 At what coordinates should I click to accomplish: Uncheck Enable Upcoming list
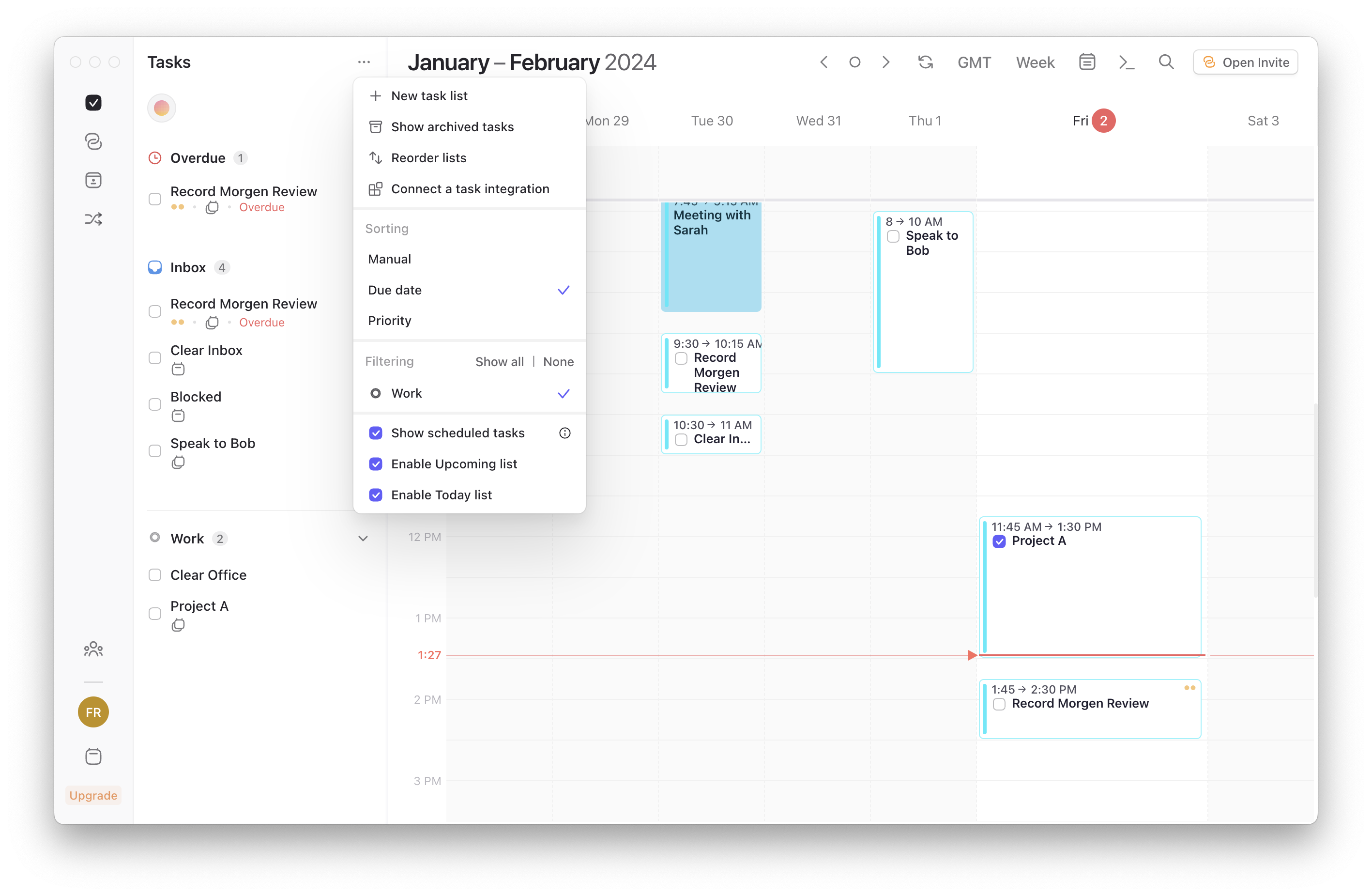click(x=376, y=463)
